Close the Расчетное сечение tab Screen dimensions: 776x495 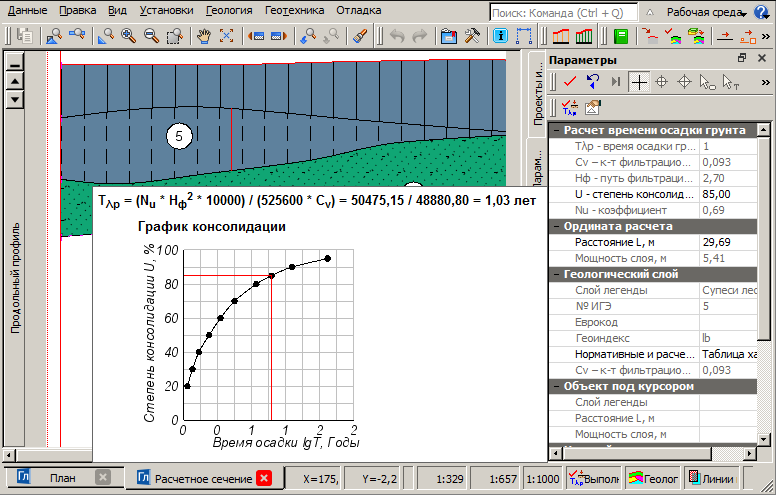264,479
